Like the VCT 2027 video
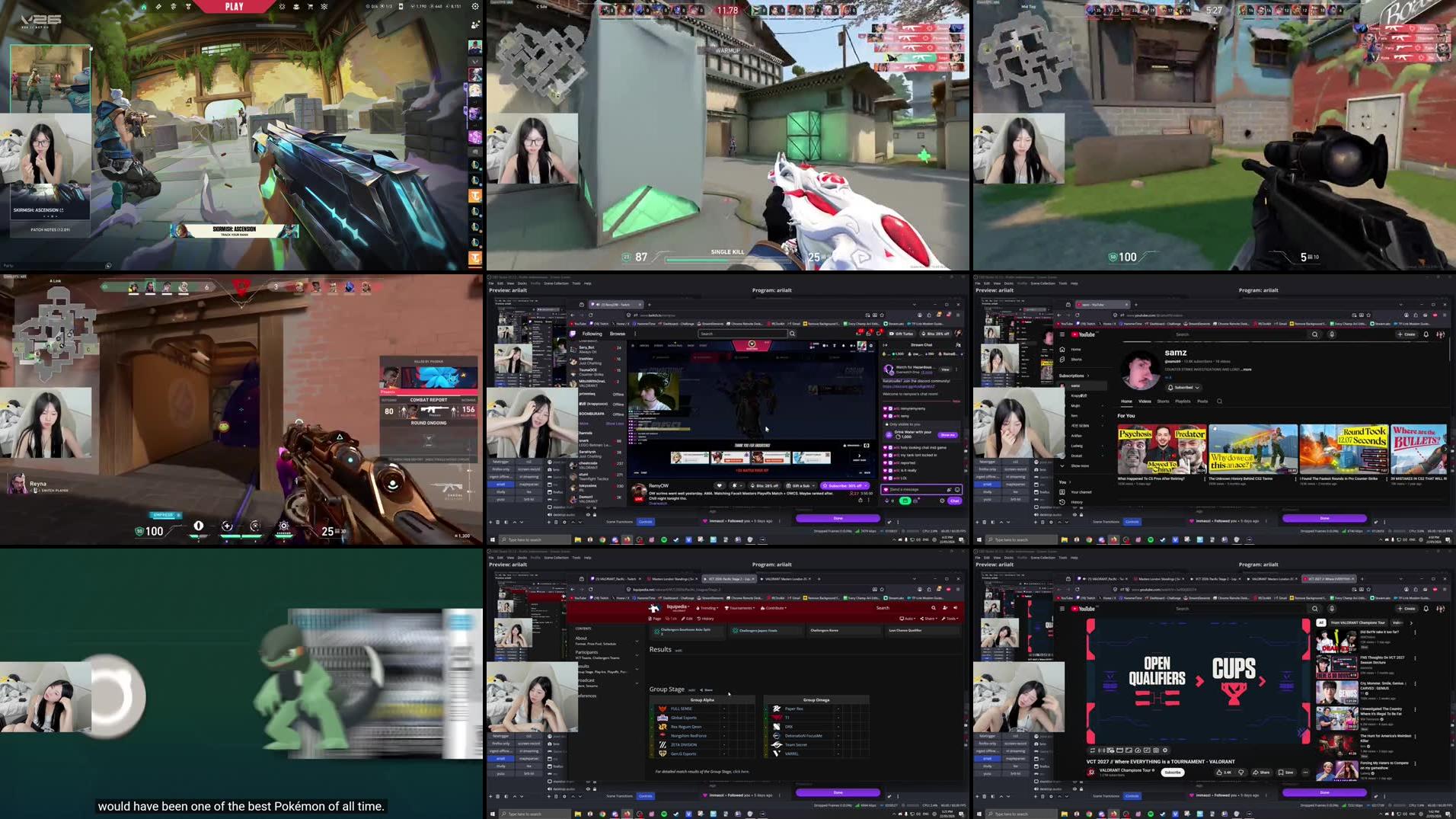This screenshot has width=1456, height=819. coord(1224,773)
